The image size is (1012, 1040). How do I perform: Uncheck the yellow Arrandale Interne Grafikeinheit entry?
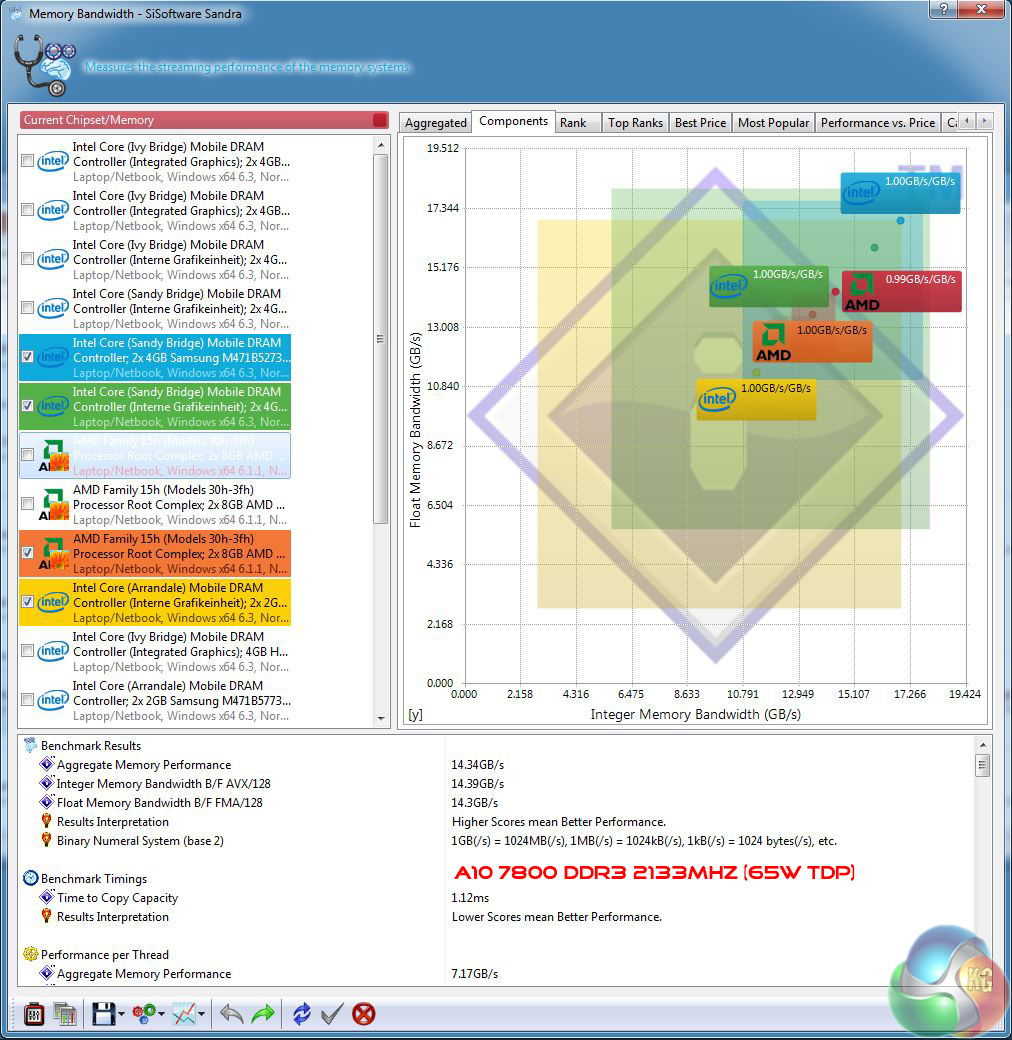(27, 602)
